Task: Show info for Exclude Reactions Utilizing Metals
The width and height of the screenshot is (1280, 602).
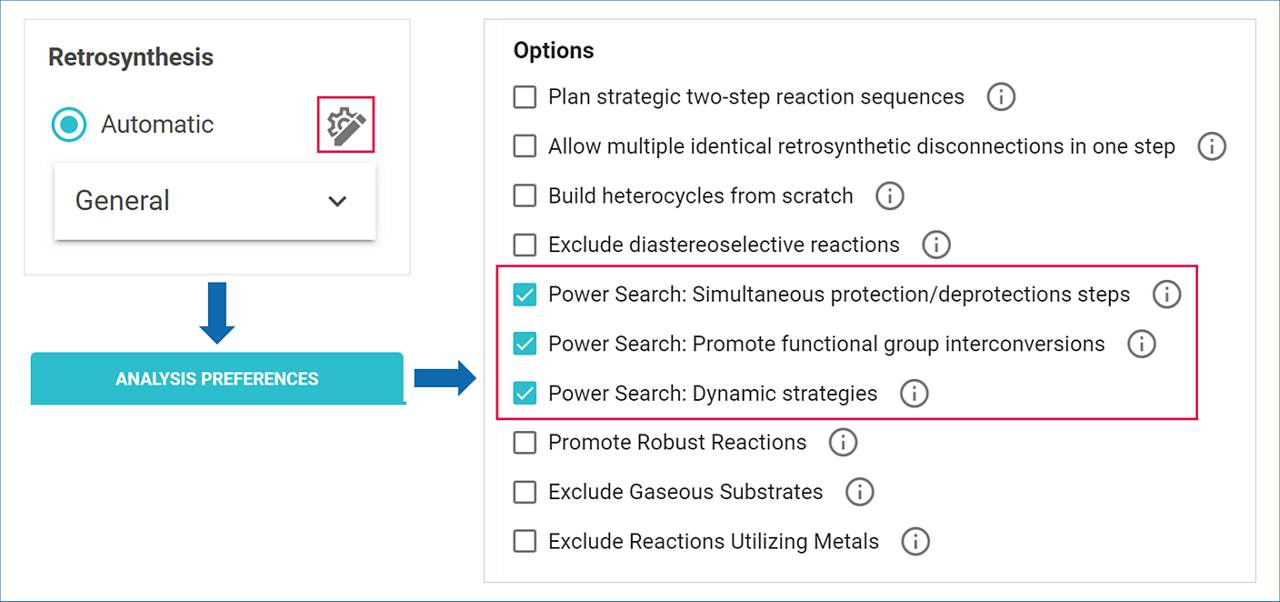Action: tap(915, 542)
